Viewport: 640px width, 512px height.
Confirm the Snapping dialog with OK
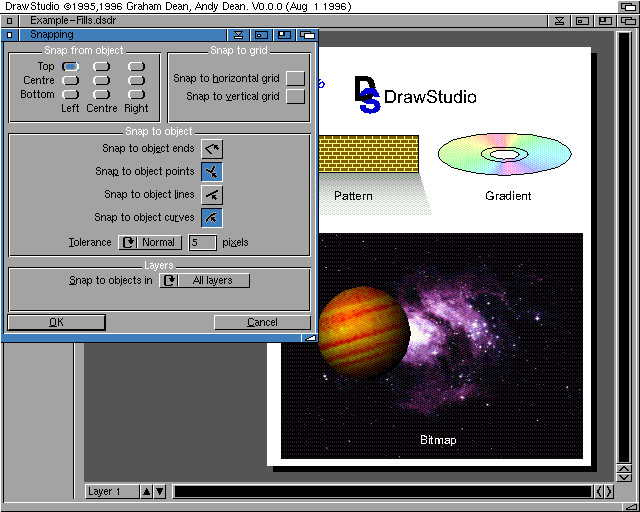coord(56,322)
